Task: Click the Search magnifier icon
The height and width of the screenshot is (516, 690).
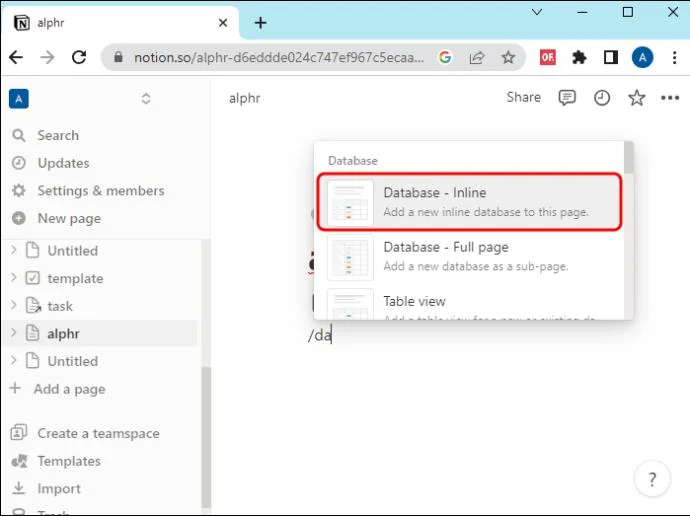Action: click(x=18, y=135)
